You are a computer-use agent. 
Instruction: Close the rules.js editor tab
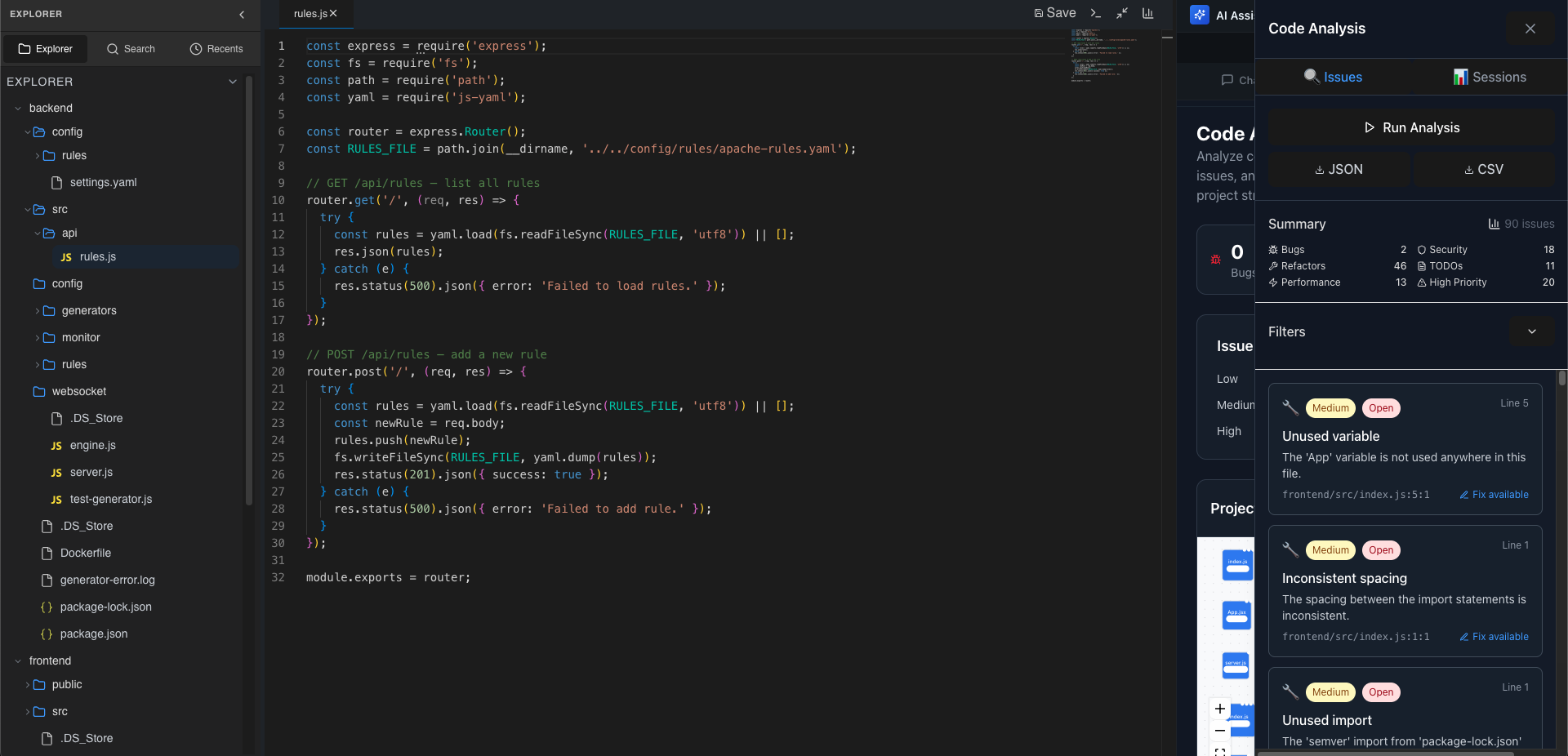(x=333, y=13)
